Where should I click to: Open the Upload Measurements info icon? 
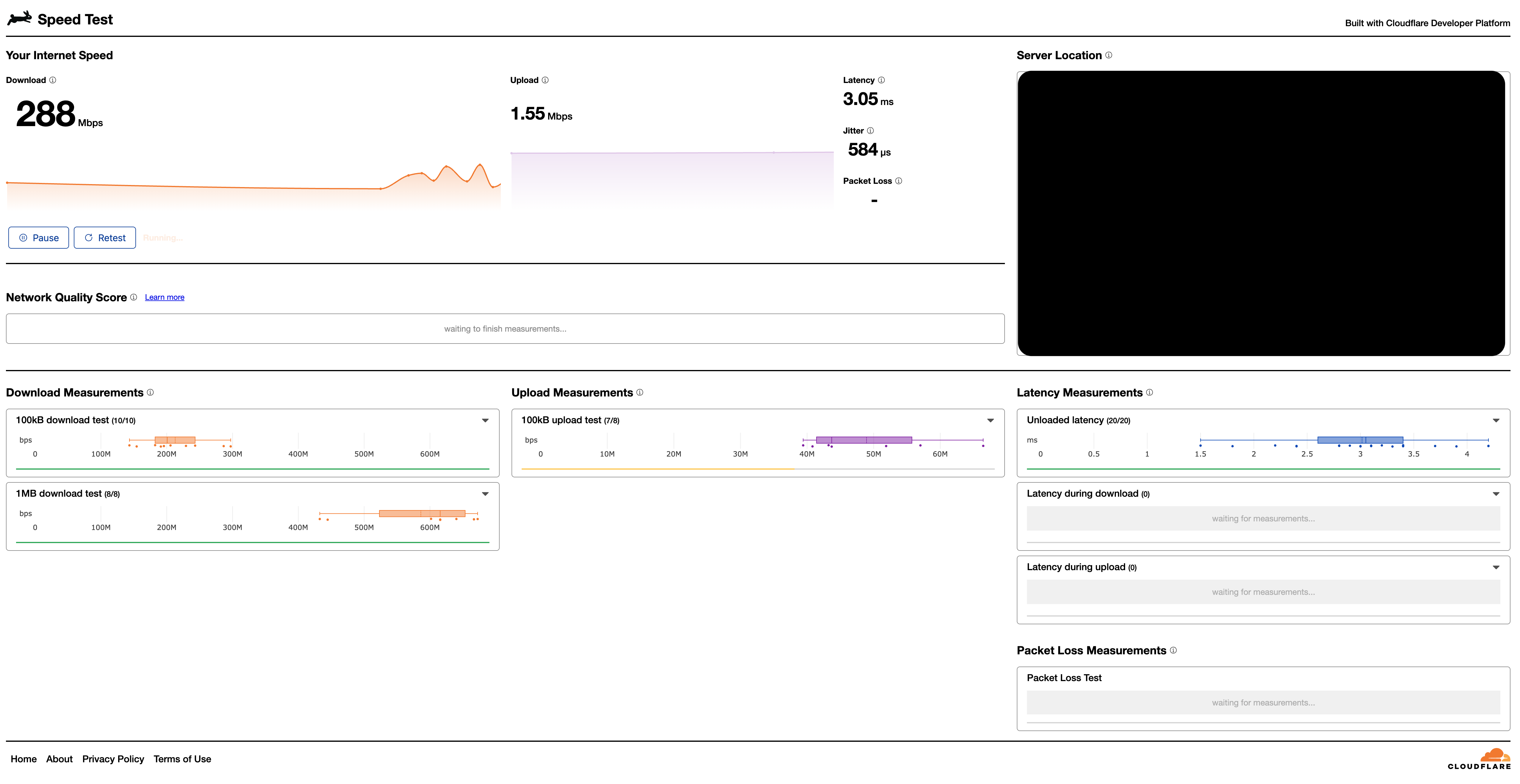639,392
